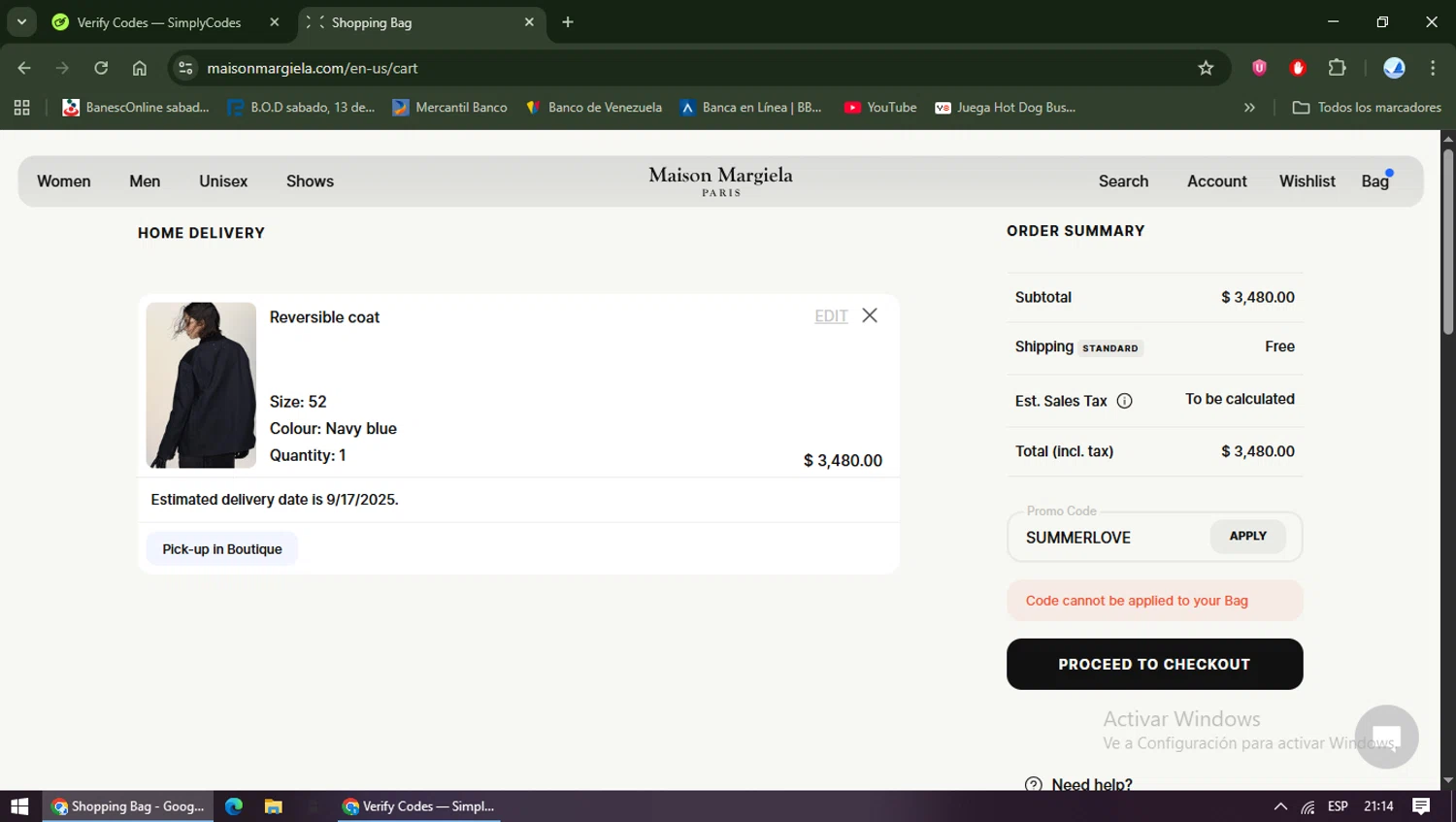The image size is (1456, 822).
Task: Click PROCEED TO CHECKOUT
Action: [1154, 665]
